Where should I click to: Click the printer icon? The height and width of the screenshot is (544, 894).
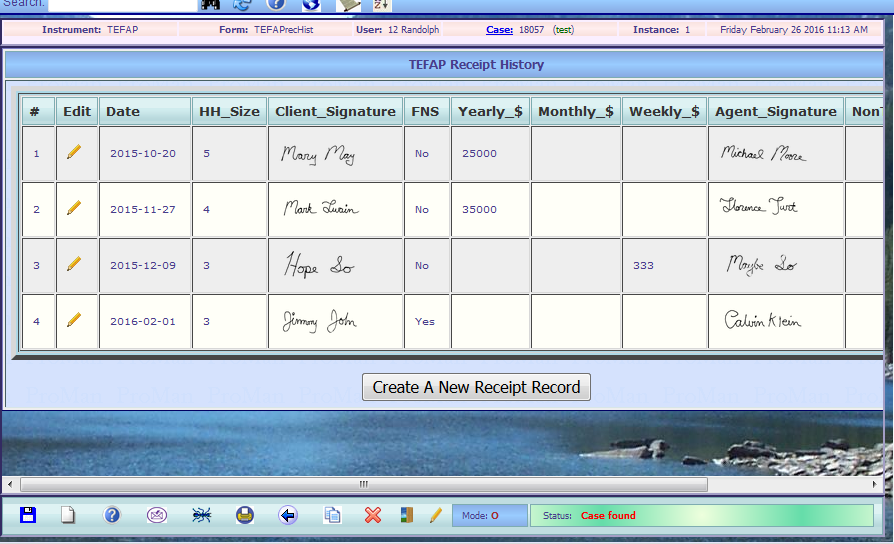[x=245, y=515]
